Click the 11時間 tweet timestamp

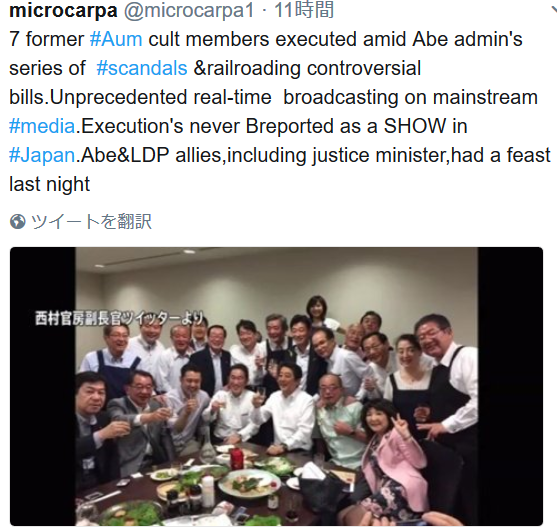point(304,10)
